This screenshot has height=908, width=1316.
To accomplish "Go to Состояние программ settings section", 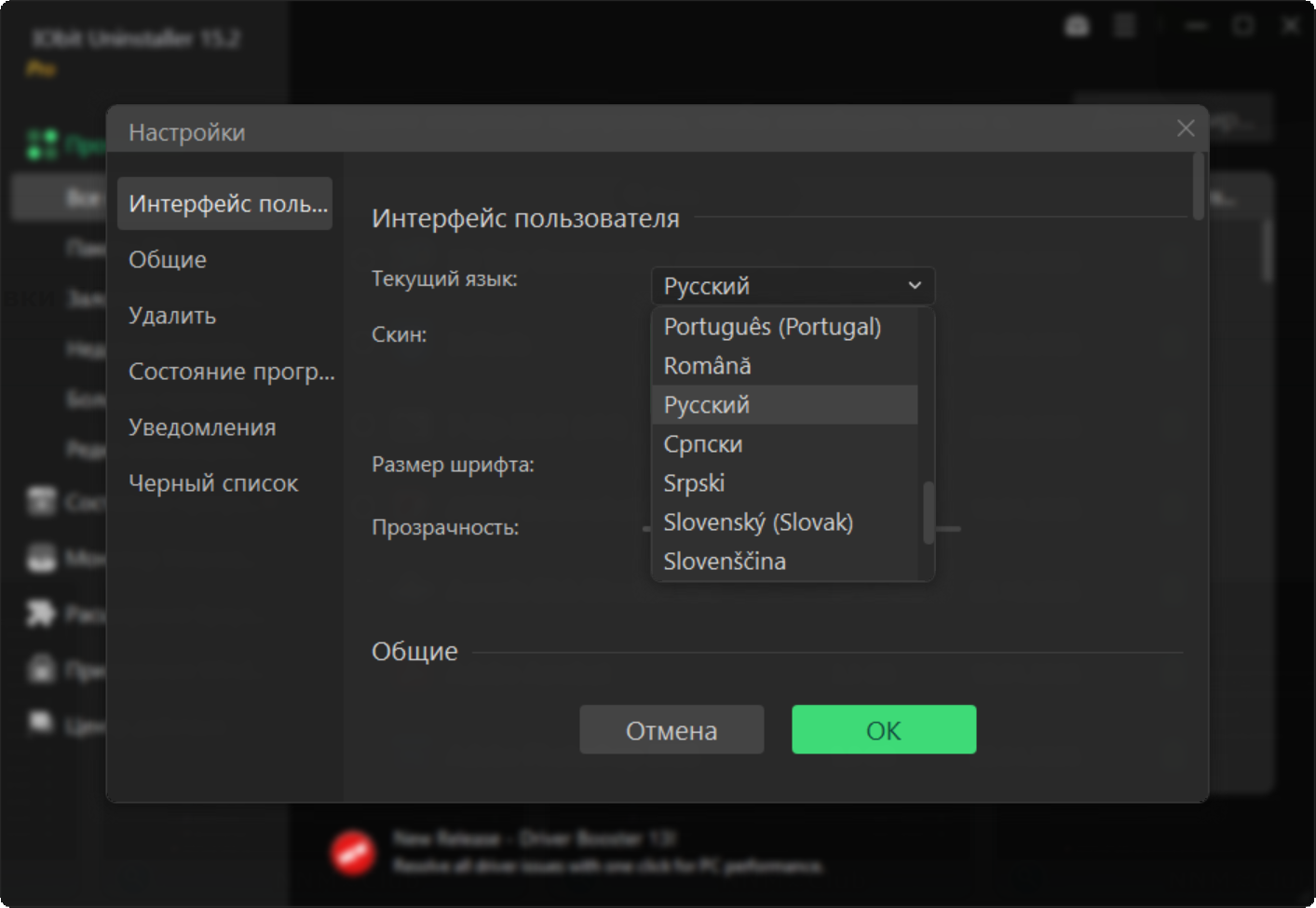I will tap(231, 372).
